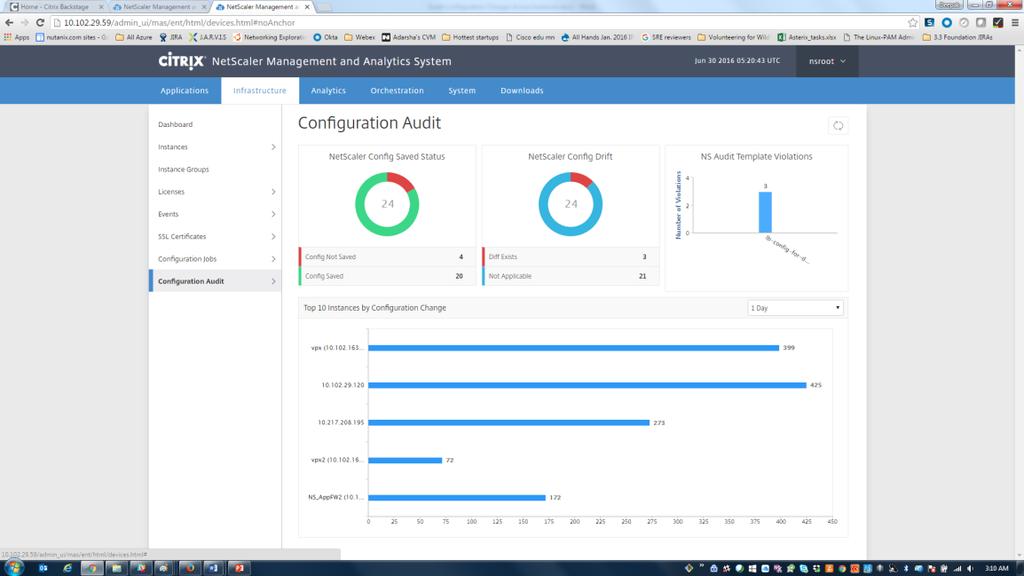Open the Okta bookmark
1024x576 pixels.
[325, 37]
